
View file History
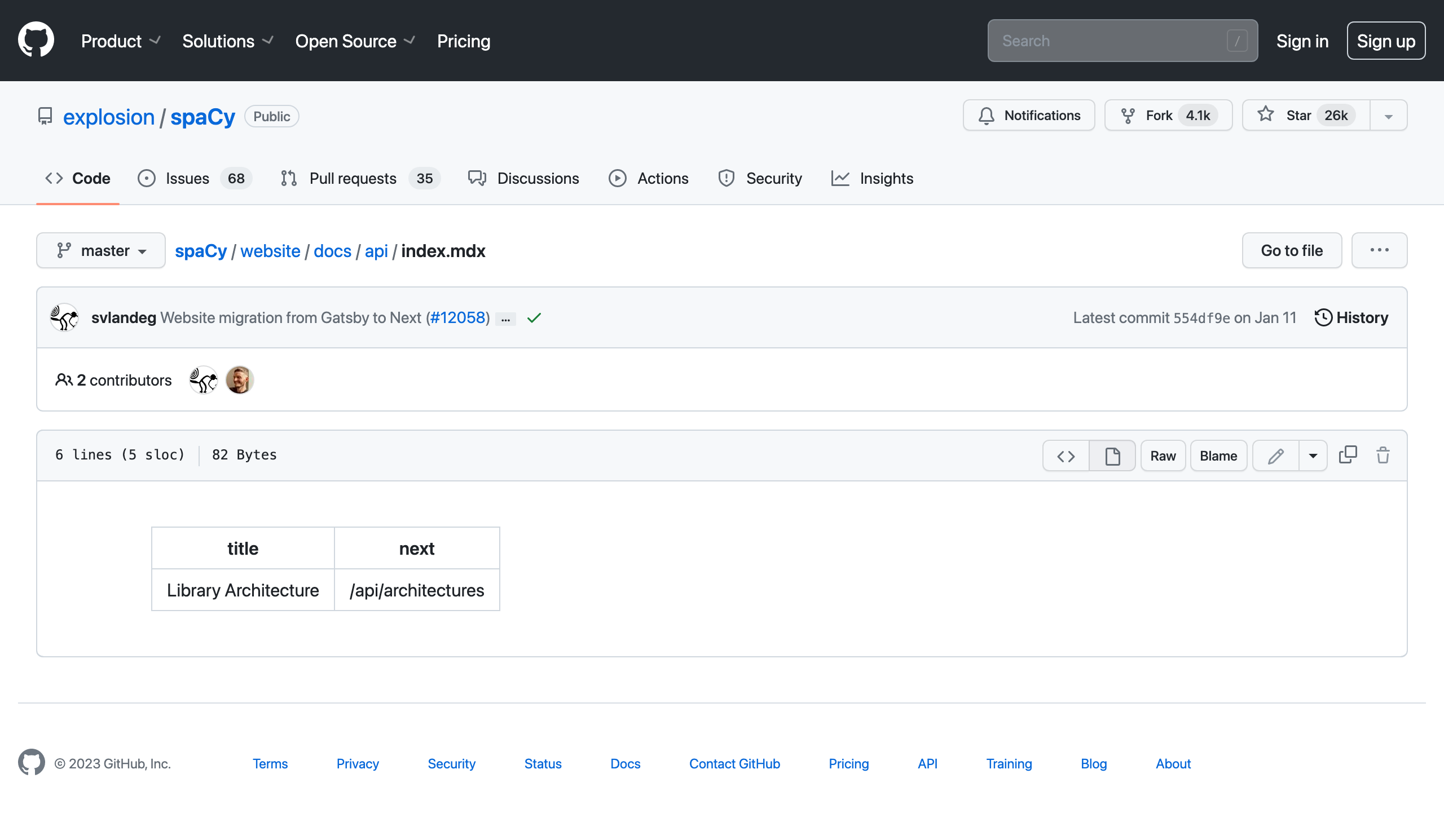1351,317
